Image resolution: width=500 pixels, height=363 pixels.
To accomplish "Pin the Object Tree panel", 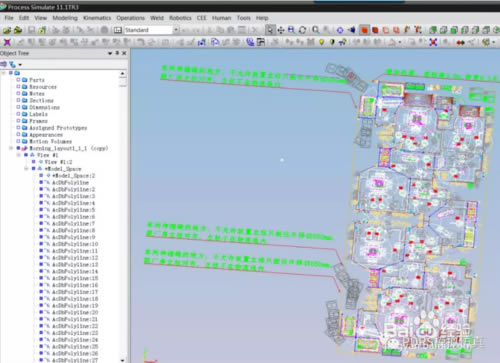I will tap(117, 53).
